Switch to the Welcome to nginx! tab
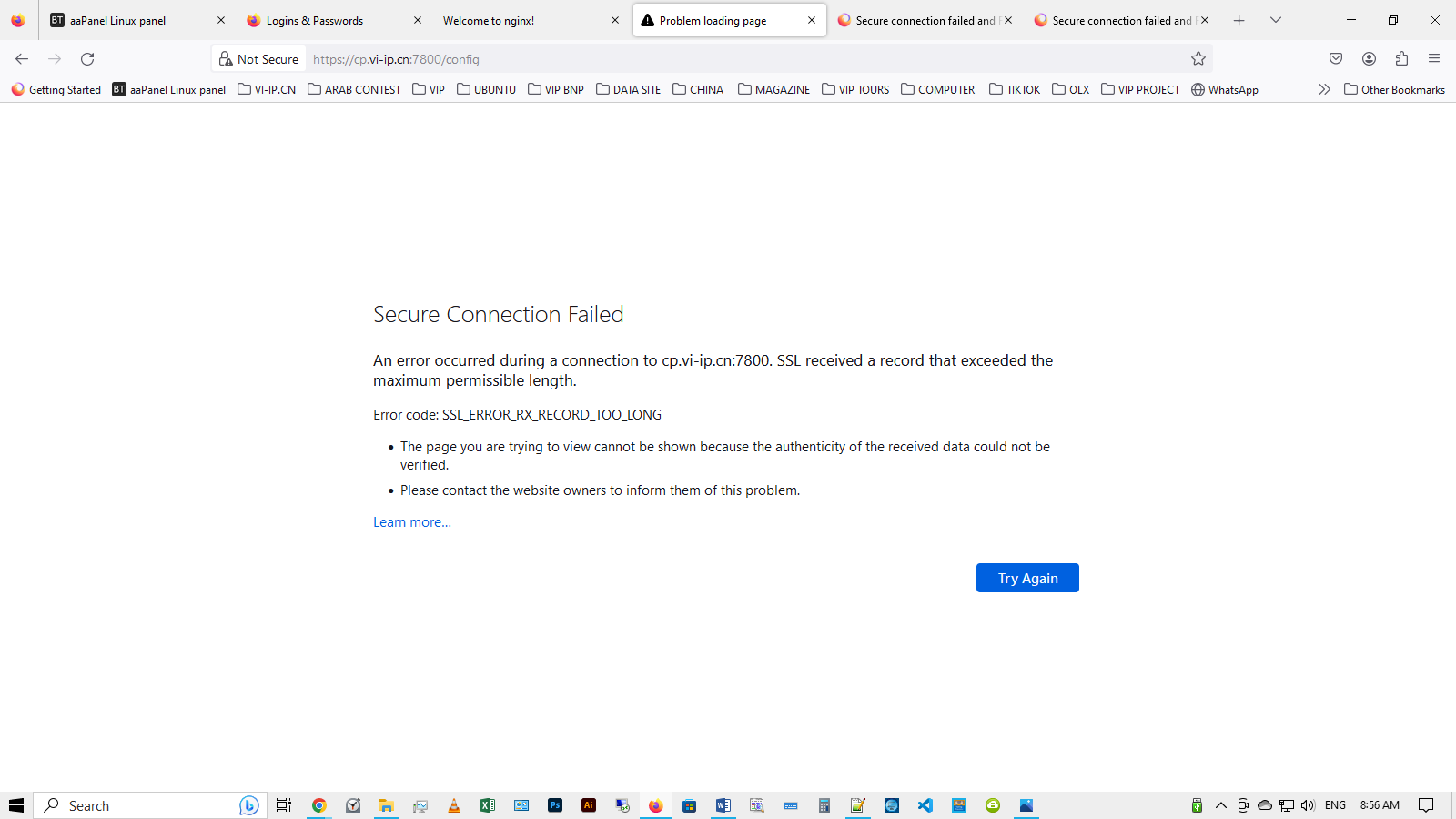 pos(489,20)
